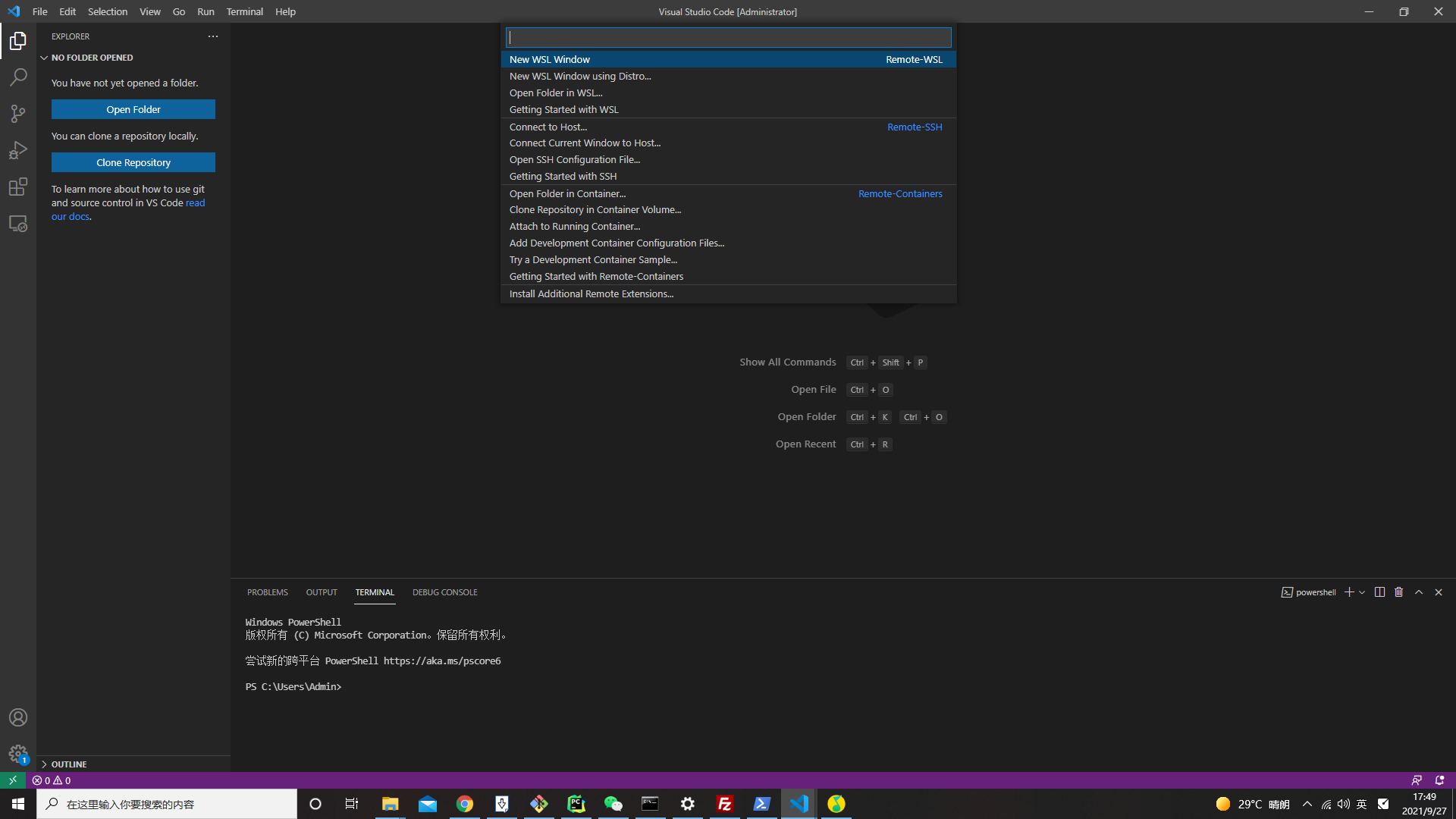The width and height of the screenshot is (1456, 819).
Task: Toggle the notifications bell in status bar
Action: (1438, 780)
